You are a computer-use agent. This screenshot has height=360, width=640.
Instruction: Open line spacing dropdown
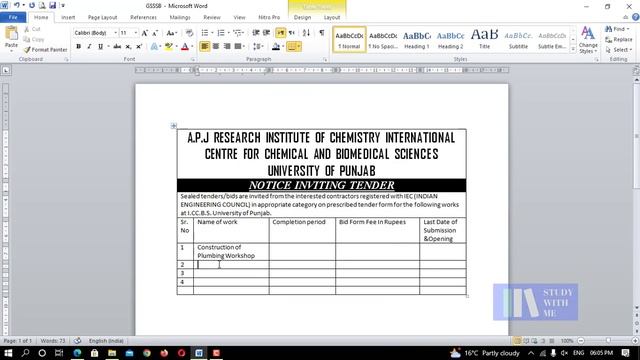(258, 47)
